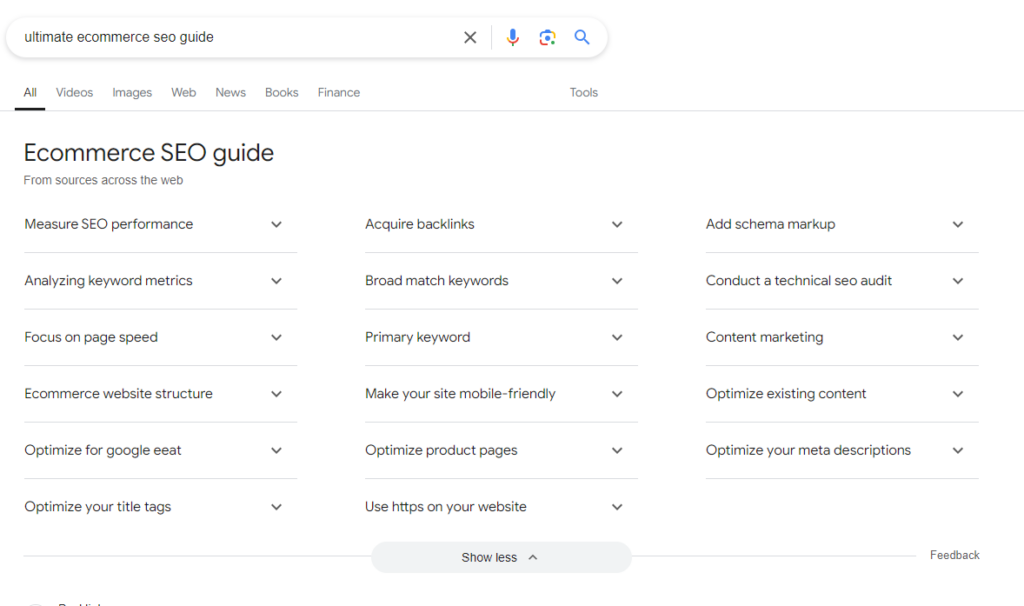
Task: Submit search using the magnifying glass icon
Action: [x=582, y=37]
